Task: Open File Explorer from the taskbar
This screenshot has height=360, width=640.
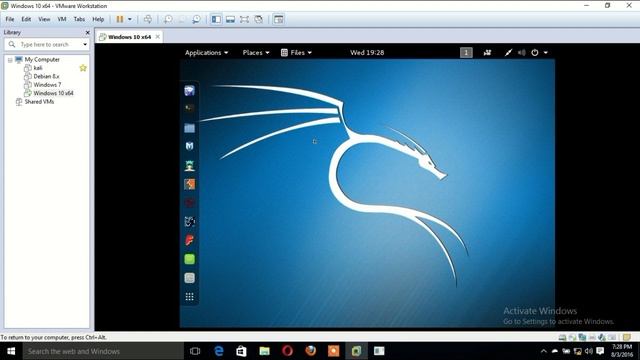Action: coord(264,351)
